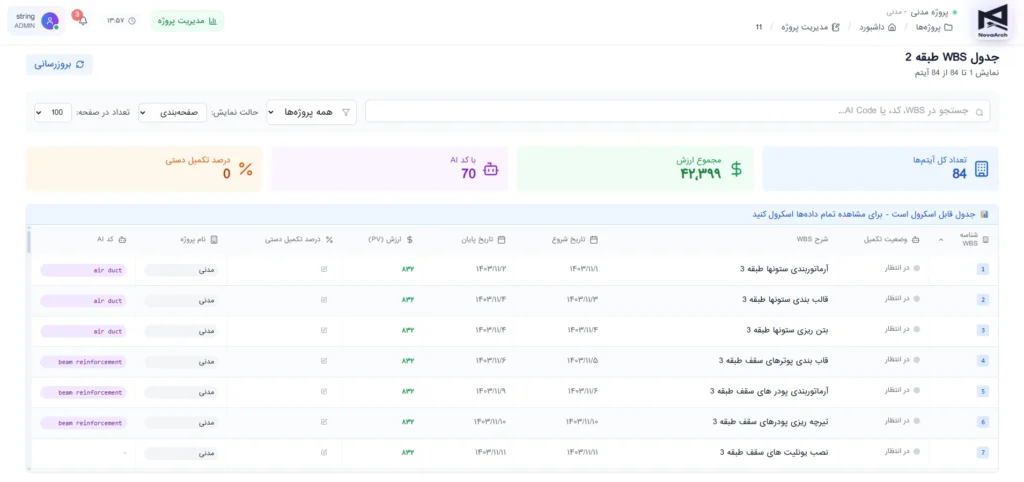Open the صفحه‌بندی display mode dropdown
The image size is (1024, 482).
173,112
